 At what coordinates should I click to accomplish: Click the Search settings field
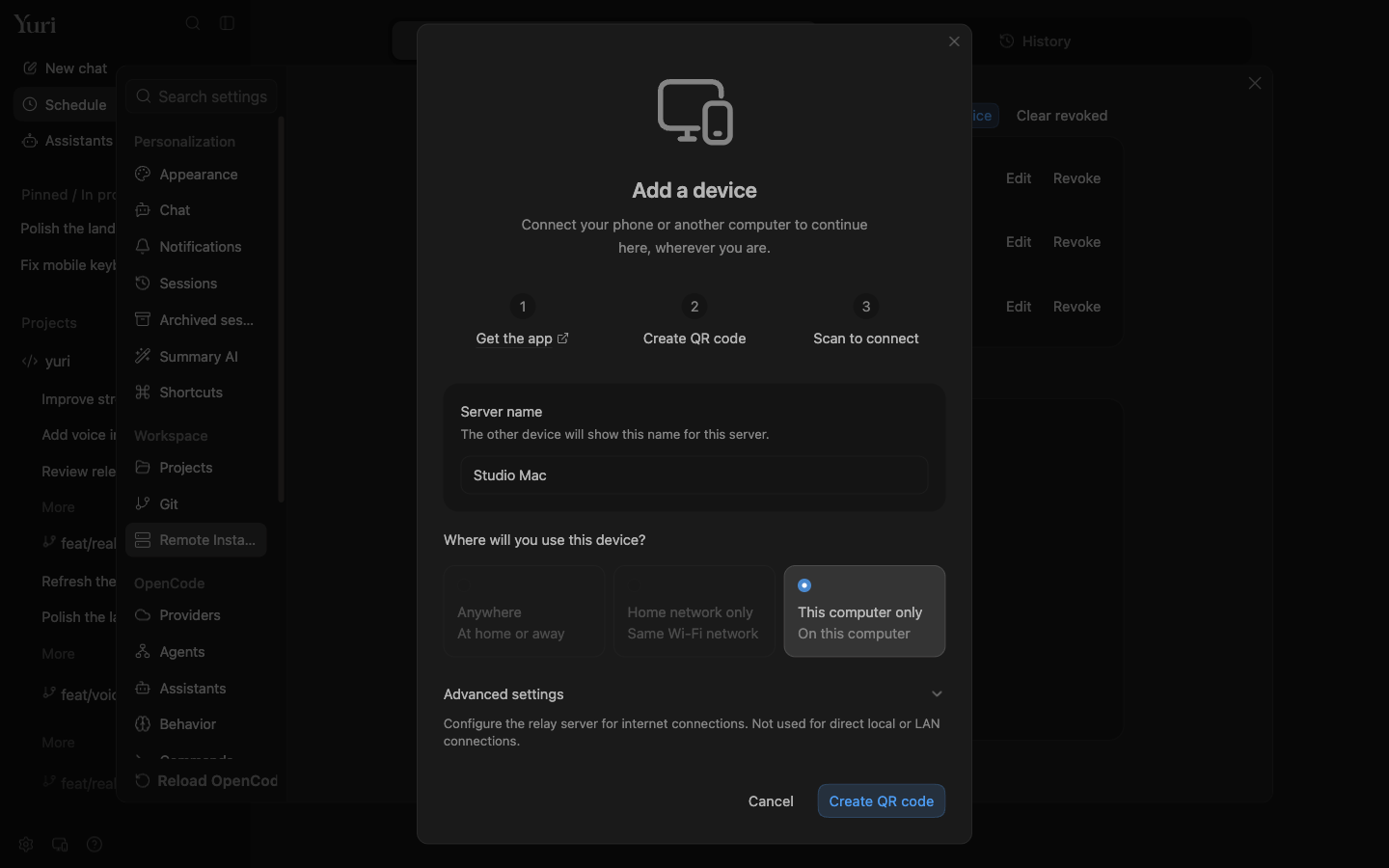coord(203,96)
